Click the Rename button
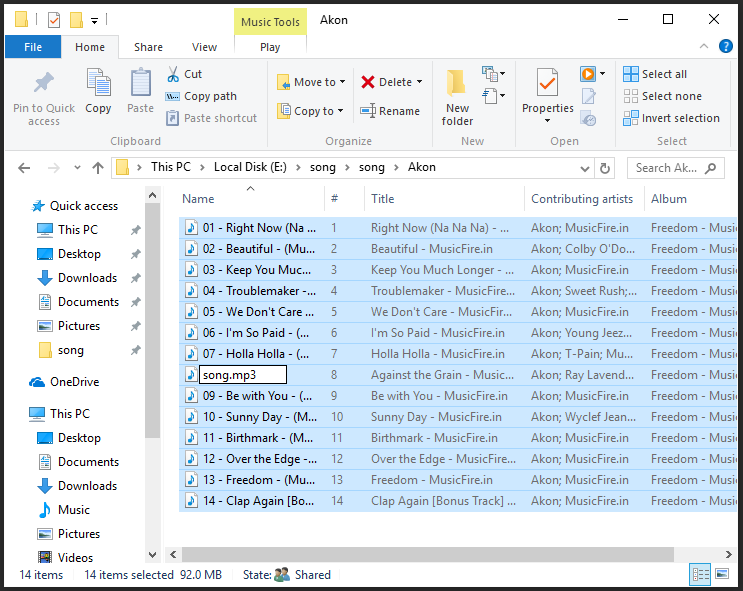 click(x=390, y=111)
